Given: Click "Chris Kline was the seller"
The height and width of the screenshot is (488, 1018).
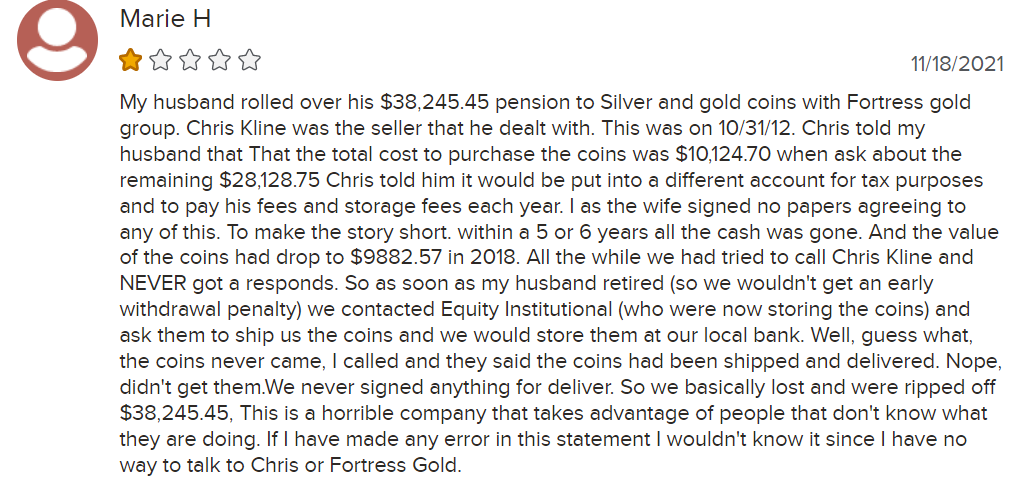Looking at the screenshot, I should point(303,128).
